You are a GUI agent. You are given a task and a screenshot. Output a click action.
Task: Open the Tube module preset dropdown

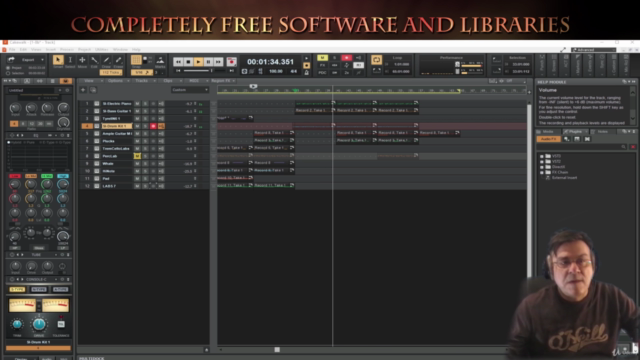coord(56,255)
